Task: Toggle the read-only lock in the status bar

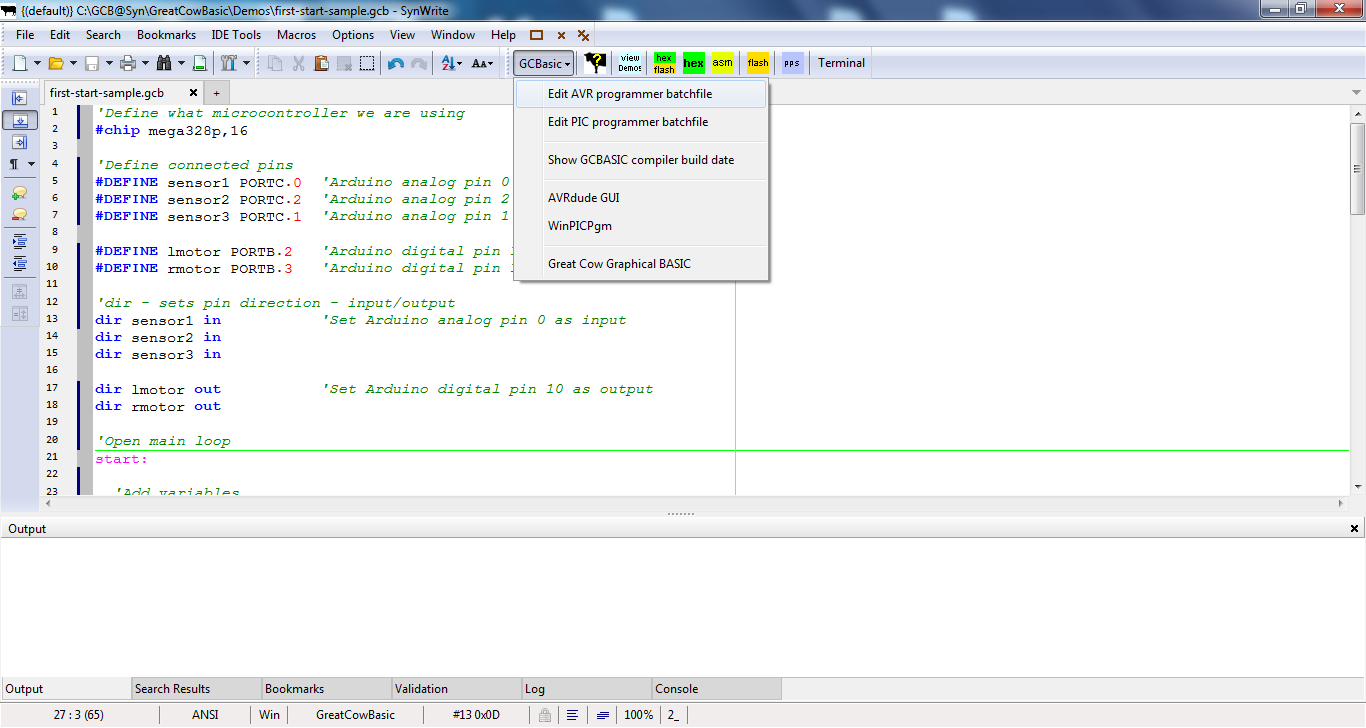Action: click(544, 714)
